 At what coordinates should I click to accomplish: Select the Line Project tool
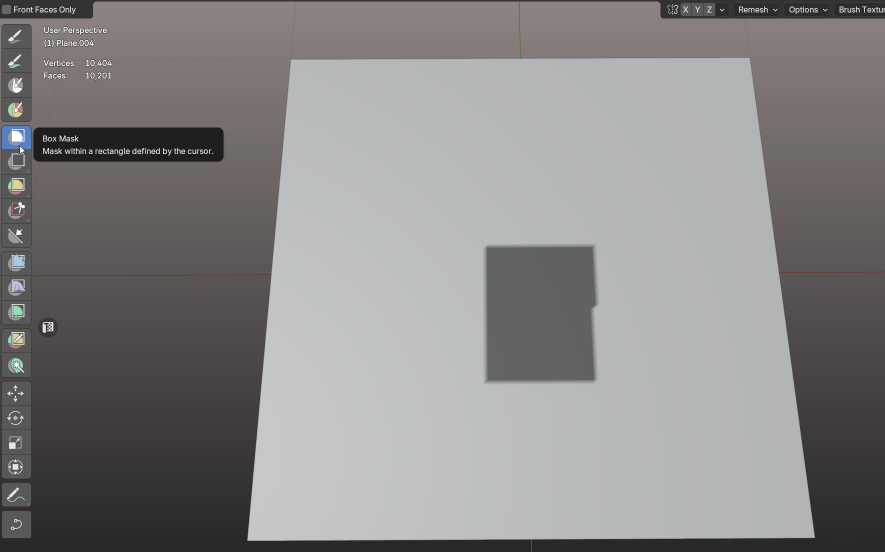pos(16,235)
